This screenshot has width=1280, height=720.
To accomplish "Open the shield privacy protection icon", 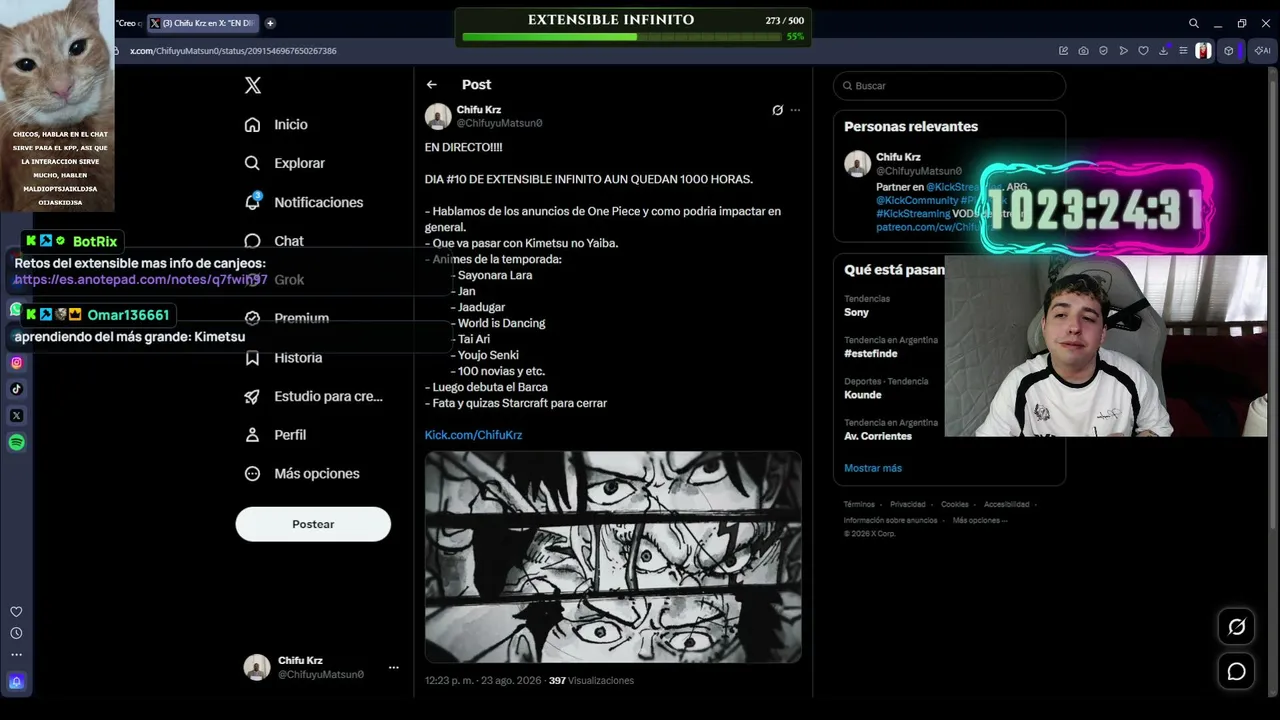I will (x=1103, y=51).
